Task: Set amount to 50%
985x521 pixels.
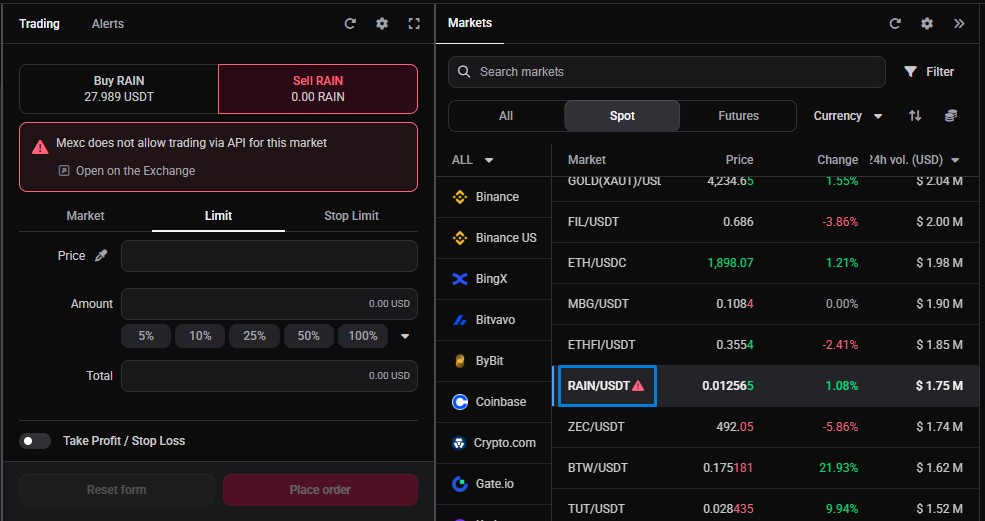Action: click(x=308, y=336)
